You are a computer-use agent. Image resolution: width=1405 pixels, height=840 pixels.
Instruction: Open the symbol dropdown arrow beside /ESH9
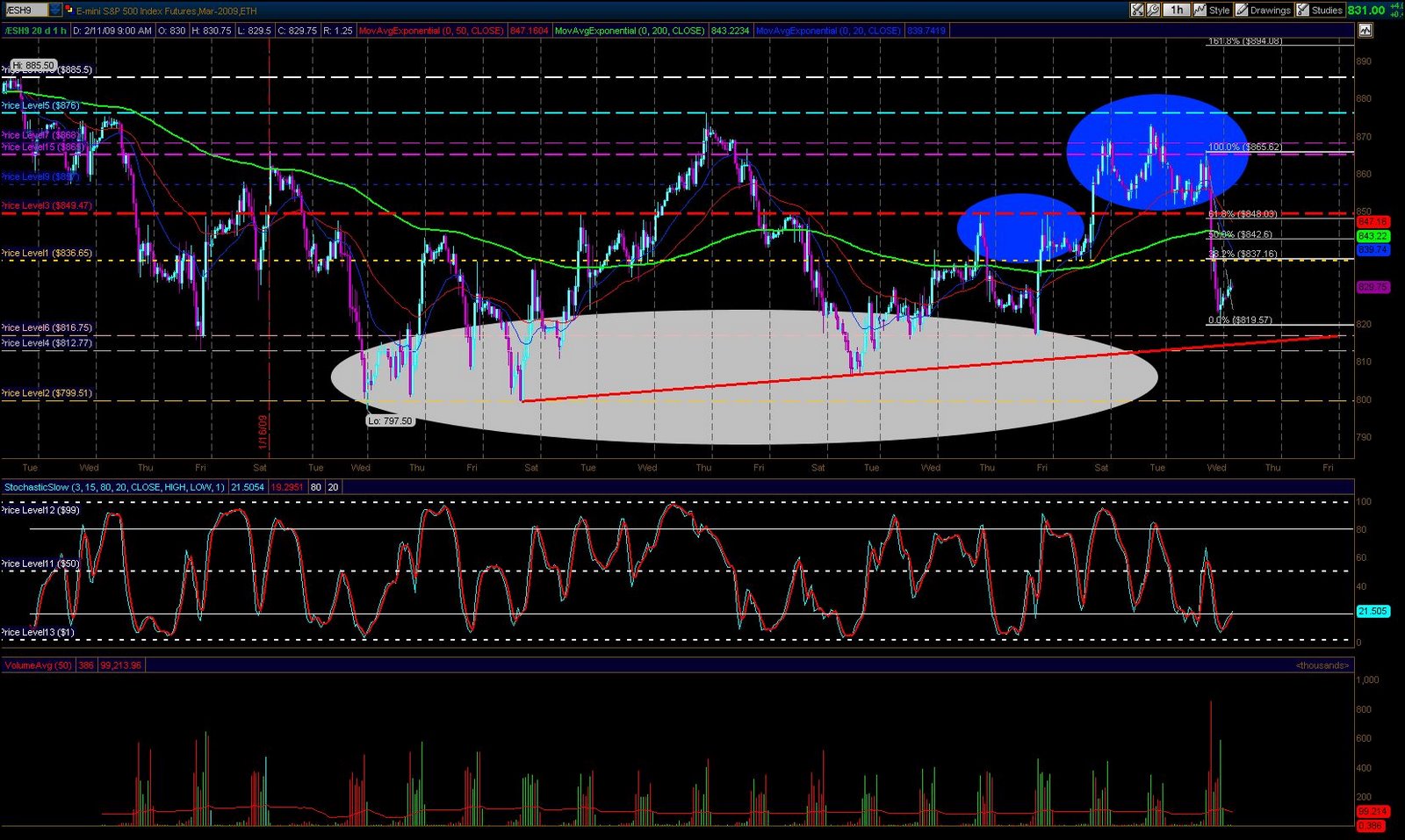(55, 10)
